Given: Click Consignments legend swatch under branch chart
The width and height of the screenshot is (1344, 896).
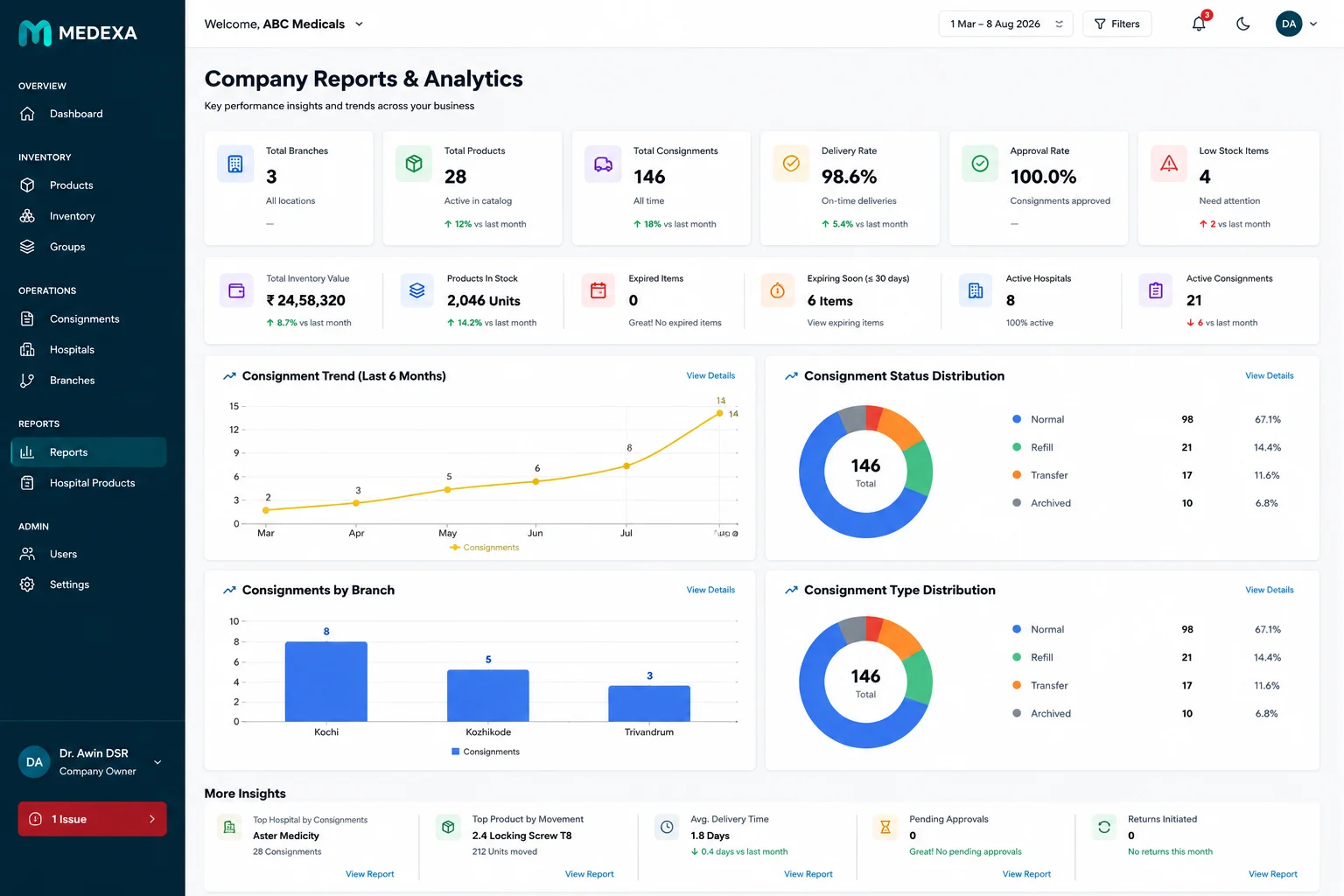Looking at the screenshot, I should coord(455,752).
